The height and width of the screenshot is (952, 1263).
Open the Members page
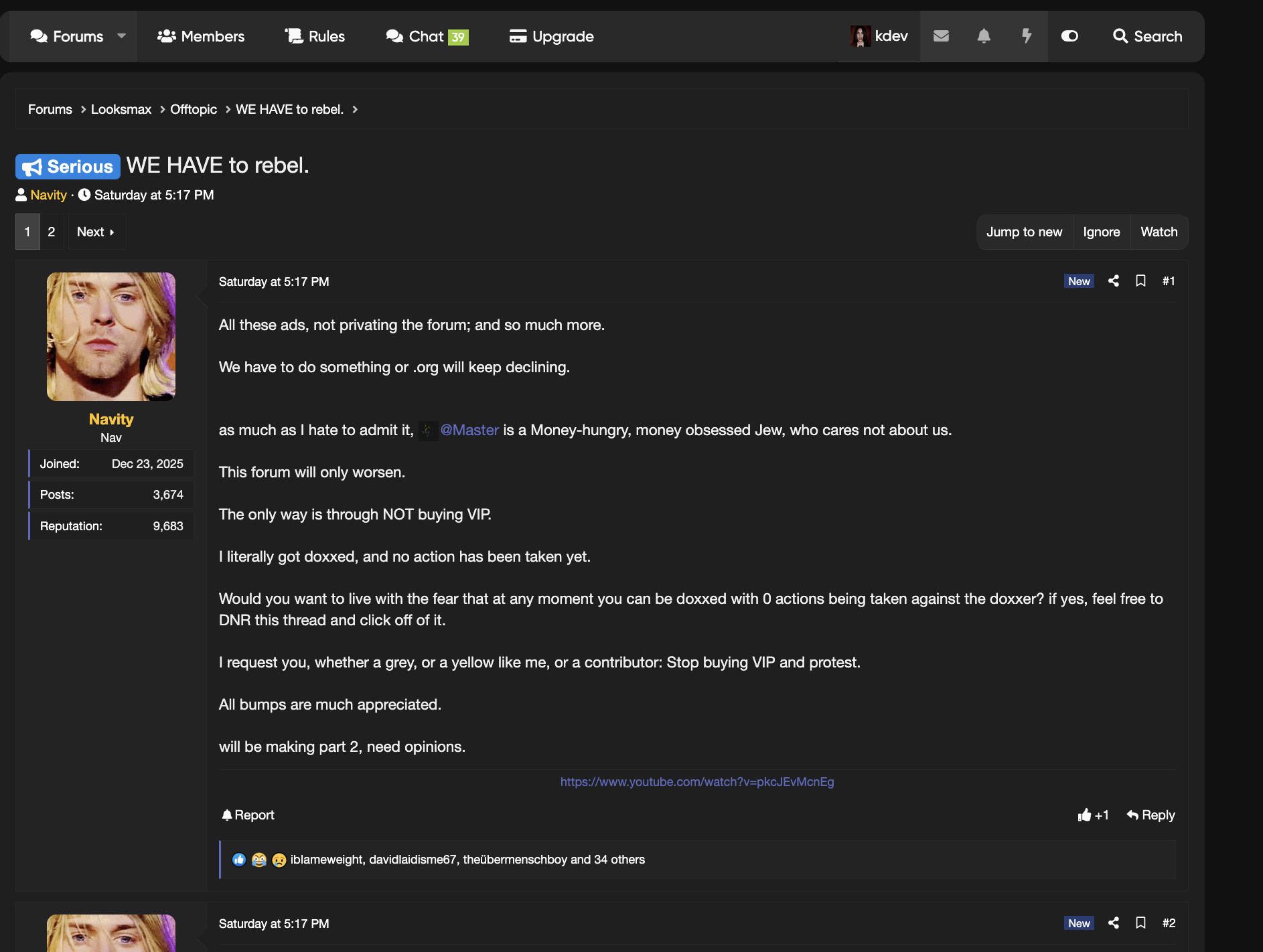pos(201,36)
